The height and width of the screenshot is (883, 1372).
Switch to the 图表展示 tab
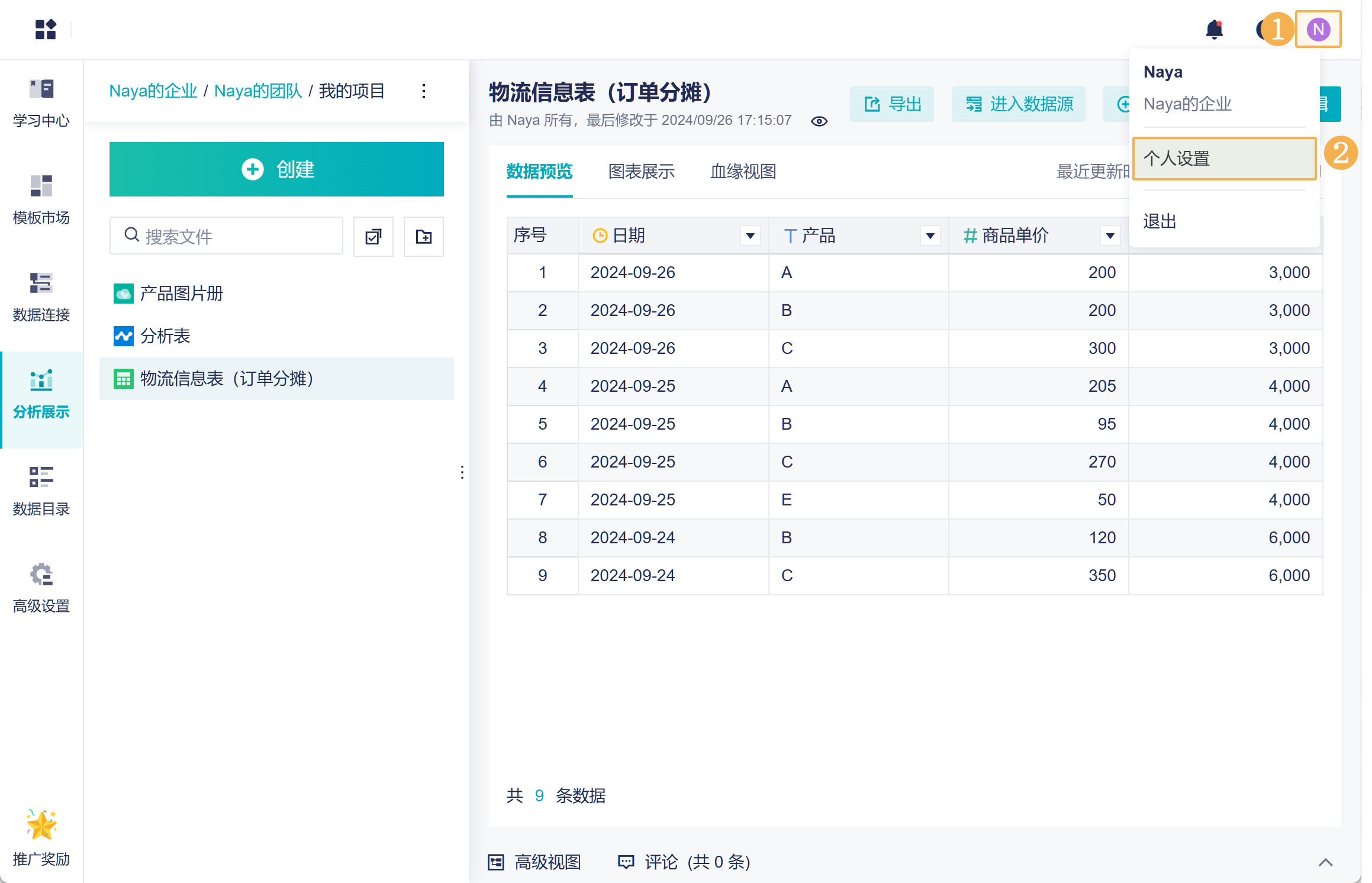click(x=641, y=172)
